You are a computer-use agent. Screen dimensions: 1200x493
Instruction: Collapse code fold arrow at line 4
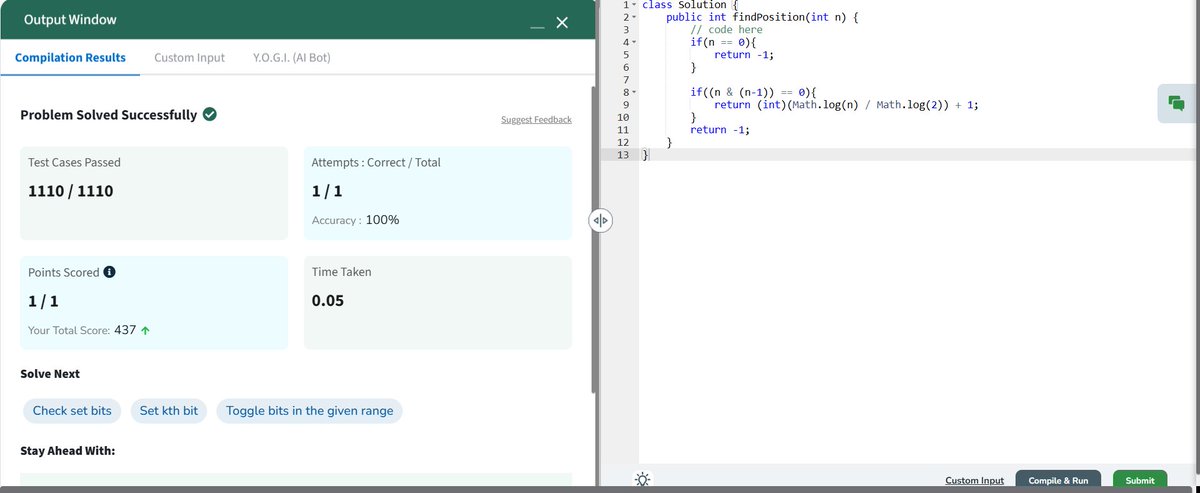634,42
